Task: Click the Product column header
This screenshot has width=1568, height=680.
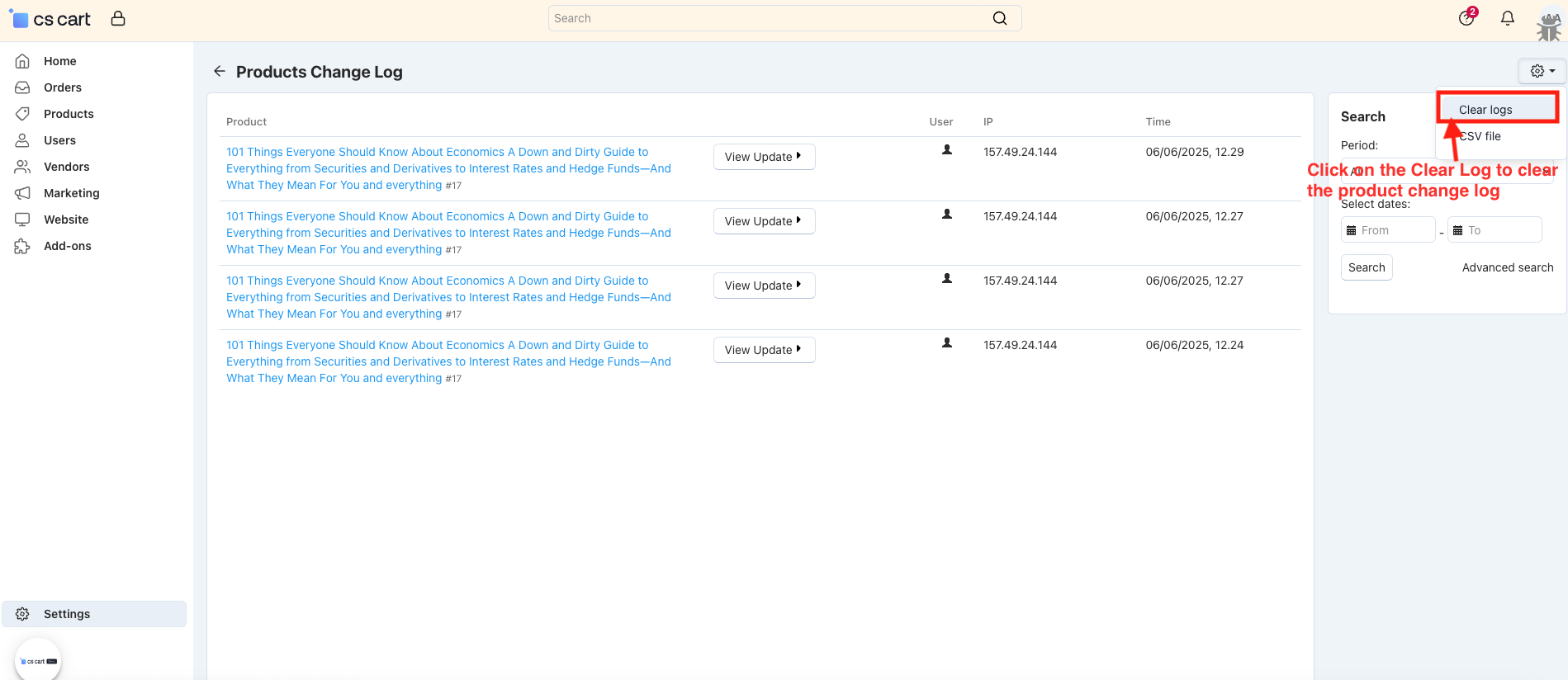Action: pyautogui.click(x=246, y=121)
